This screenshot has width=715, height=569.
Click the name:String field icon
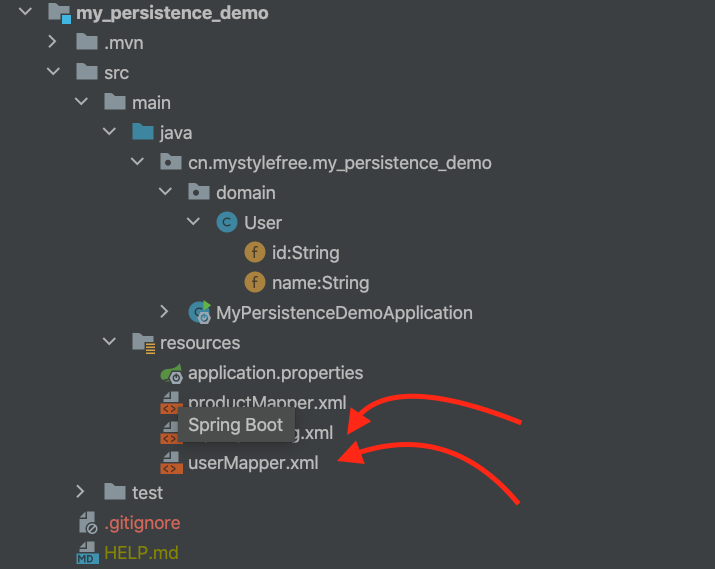coord(254,283)
